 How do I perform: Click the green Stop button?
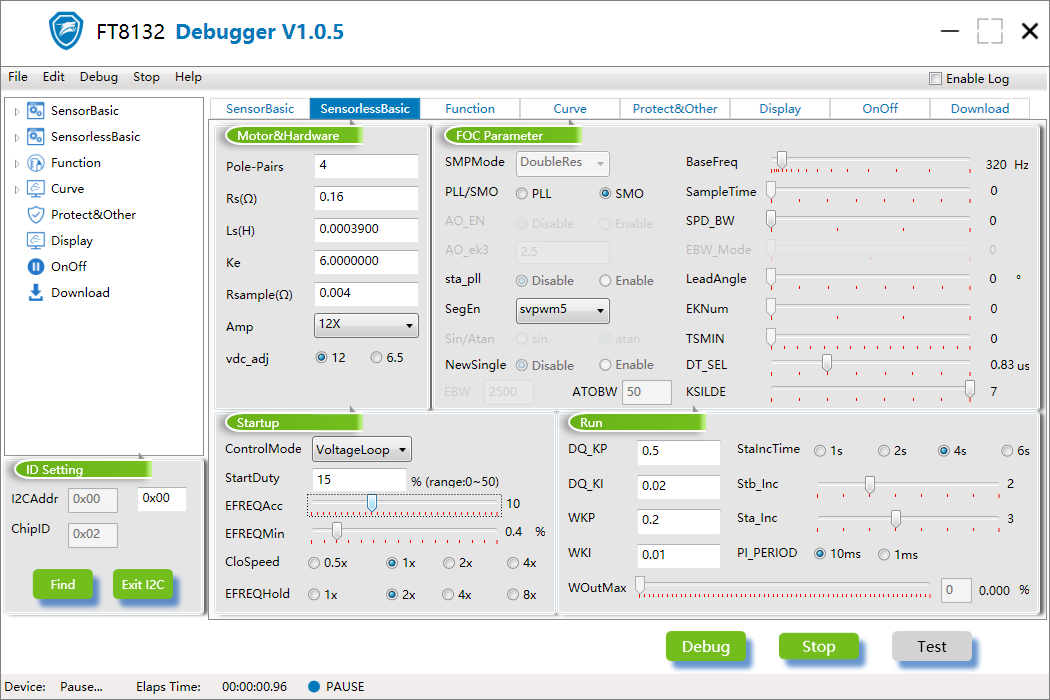tap(818, 646)
